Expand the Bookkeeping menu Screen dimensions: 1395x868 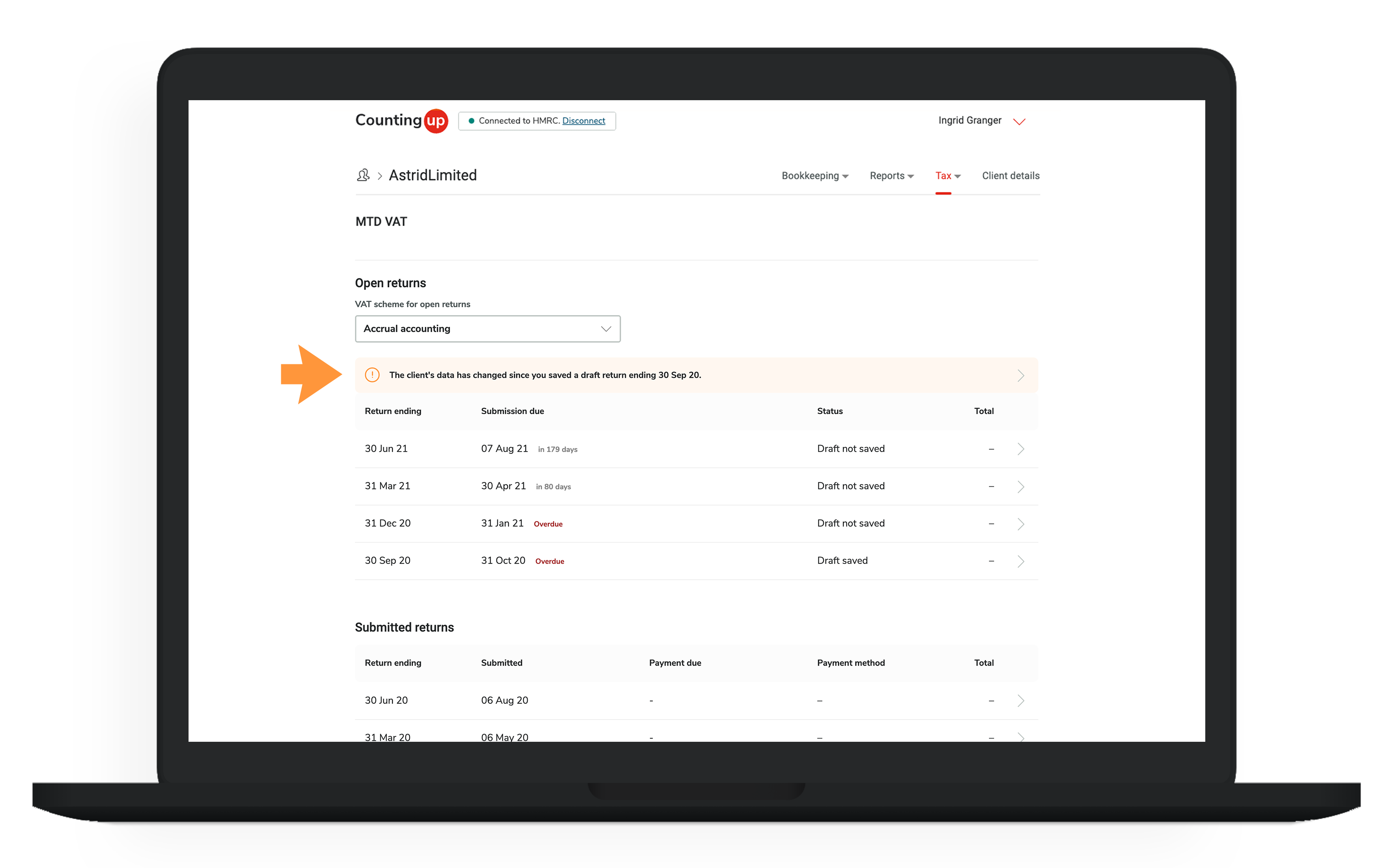pyautogui.click(x=814, y=175)
